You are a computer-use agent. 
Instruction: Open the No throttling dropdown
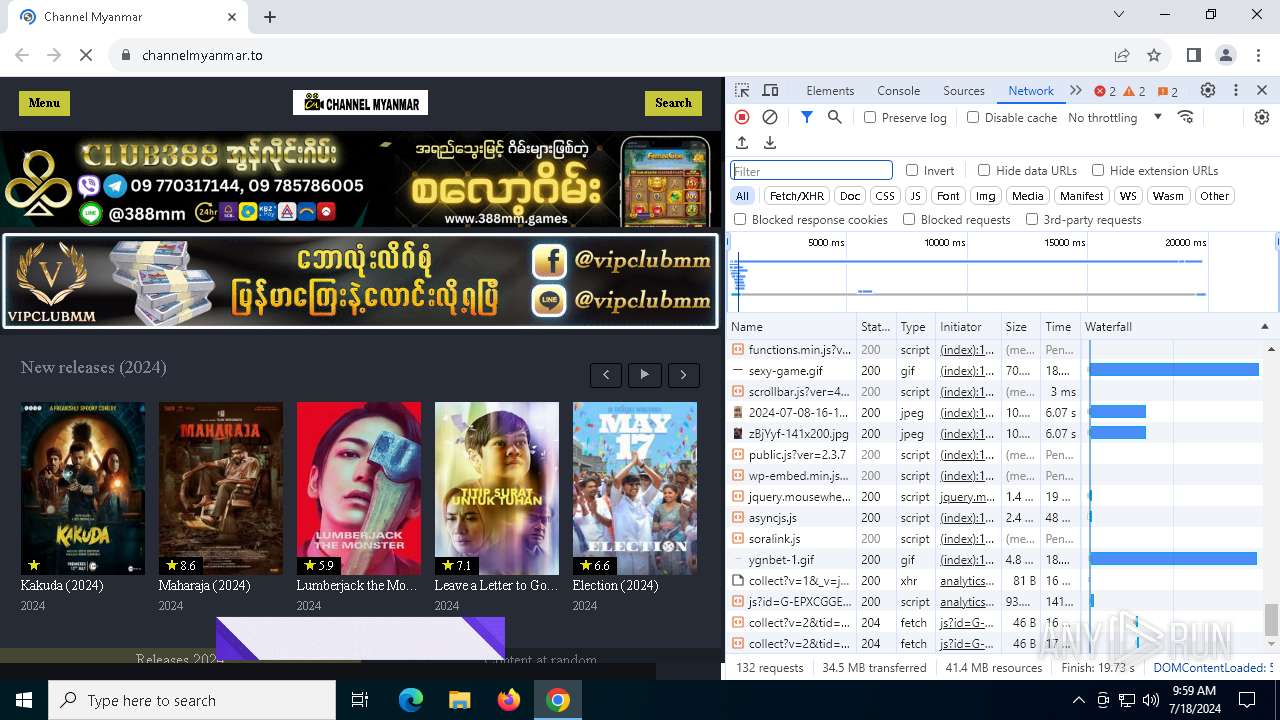pos(1115,117)
